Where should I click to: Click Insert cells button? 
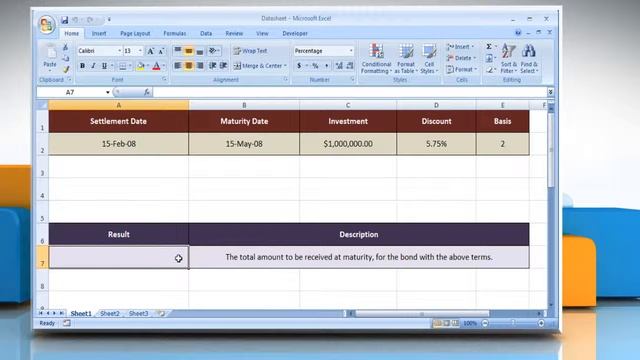click(460, 47)
